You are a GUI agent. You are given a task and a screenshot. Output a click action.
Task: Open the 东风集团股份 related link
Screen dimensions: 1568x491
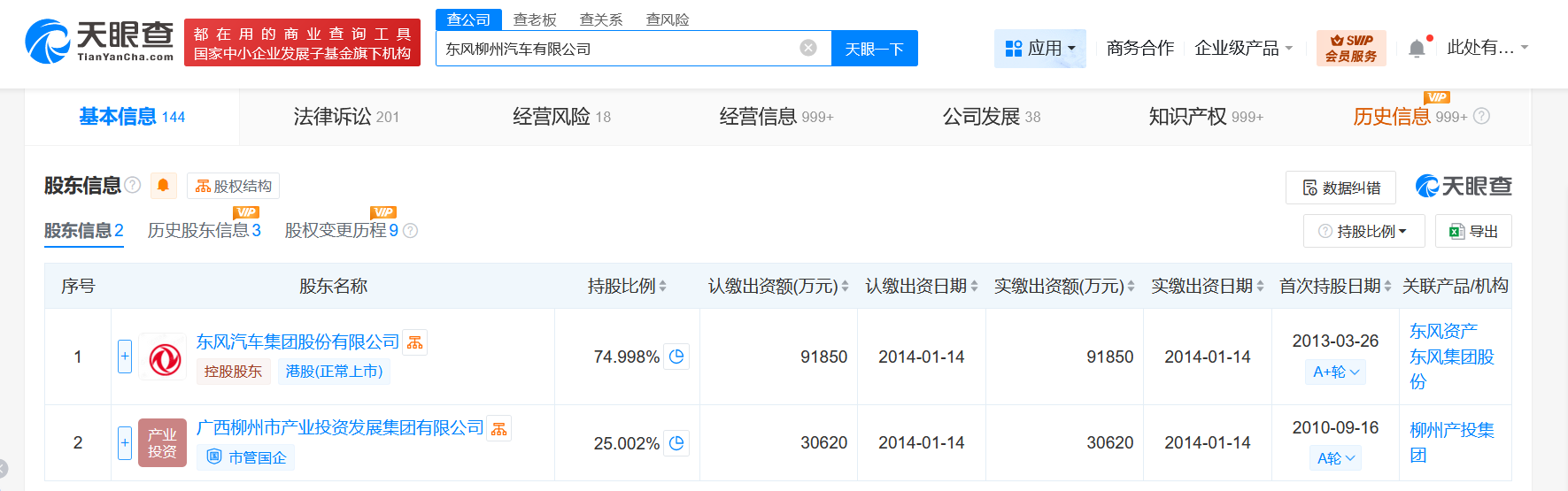(x=1452, y=369)
